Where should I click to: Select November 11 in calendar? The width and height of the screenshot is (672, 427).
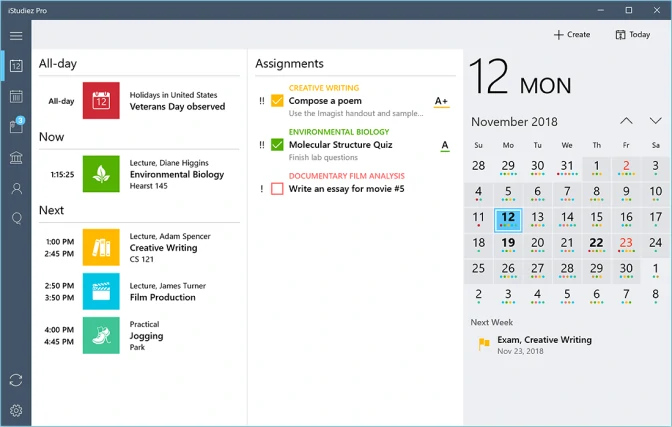[x=478, y=220]
